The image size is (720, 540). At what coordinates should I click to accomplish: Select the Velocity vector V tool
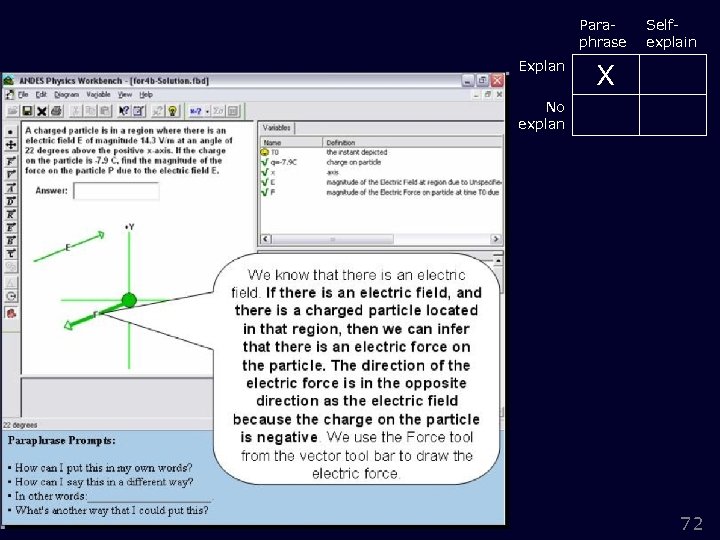(11, 174)
